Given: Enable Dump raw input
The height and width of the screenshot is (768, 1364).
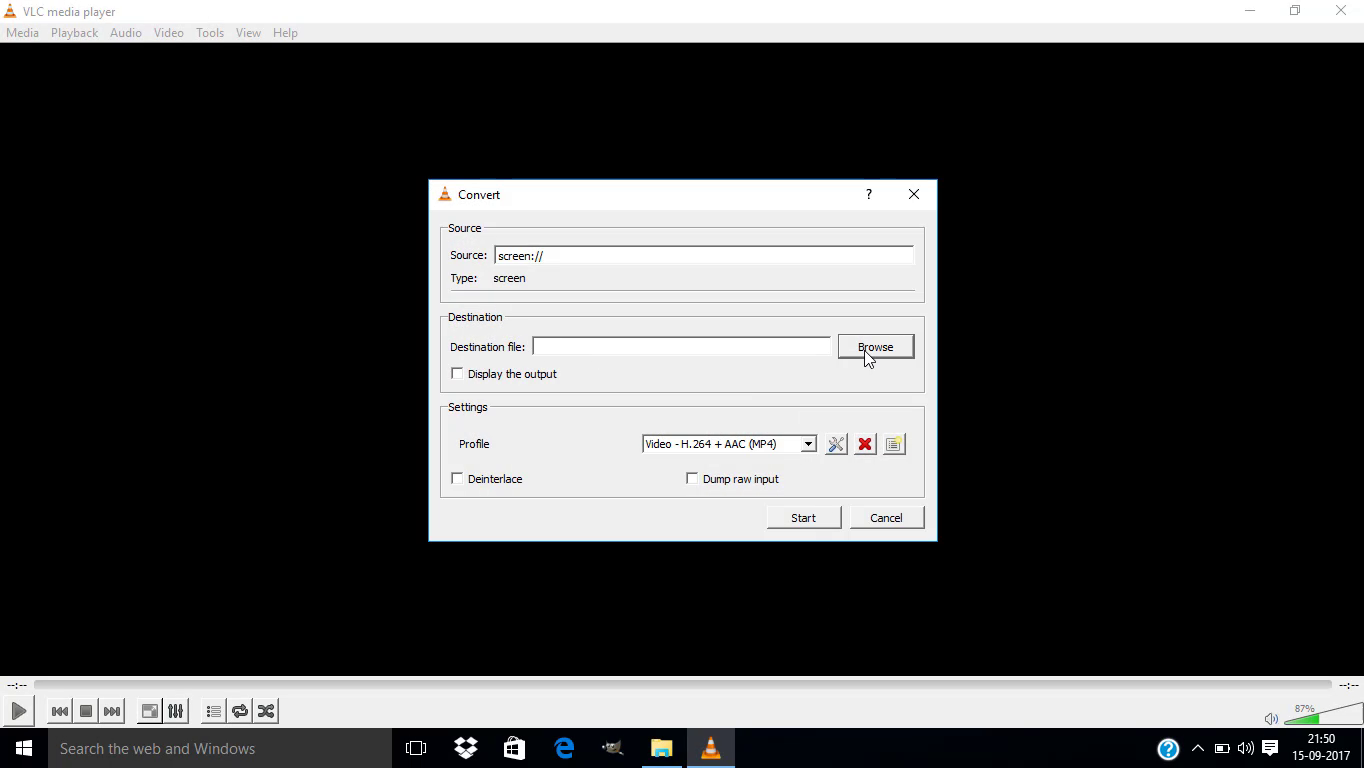Looking at the screenshot, I should coord(692,478).
